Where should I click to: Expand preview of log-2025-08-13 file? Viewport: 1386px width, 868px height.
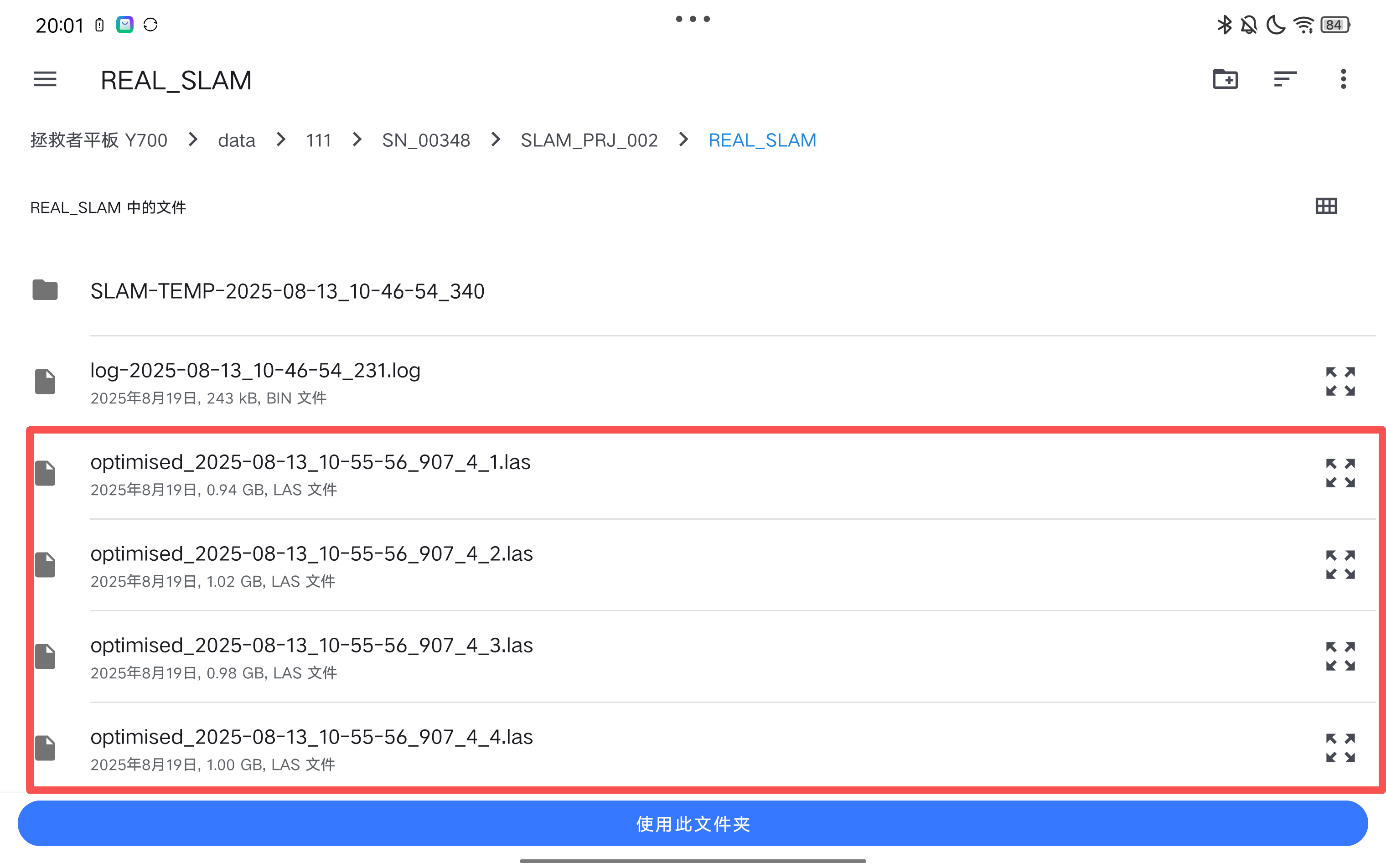click(1340, 382)
